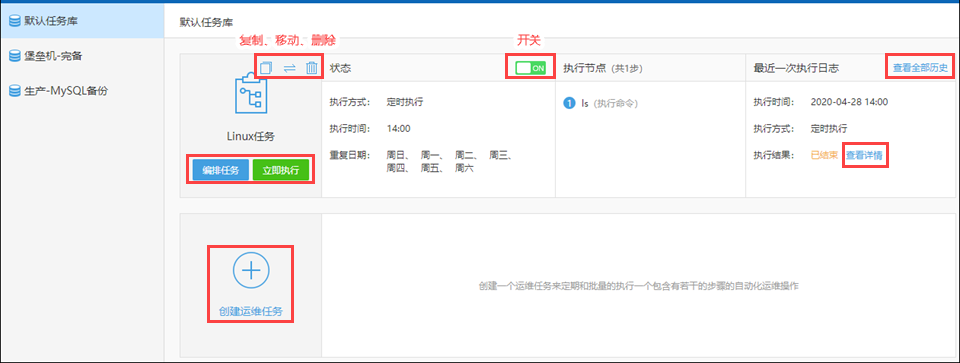Click 创建运维任务 link text
The width and height of the screenshot is (960, 363).
click(x=250, y=311)
